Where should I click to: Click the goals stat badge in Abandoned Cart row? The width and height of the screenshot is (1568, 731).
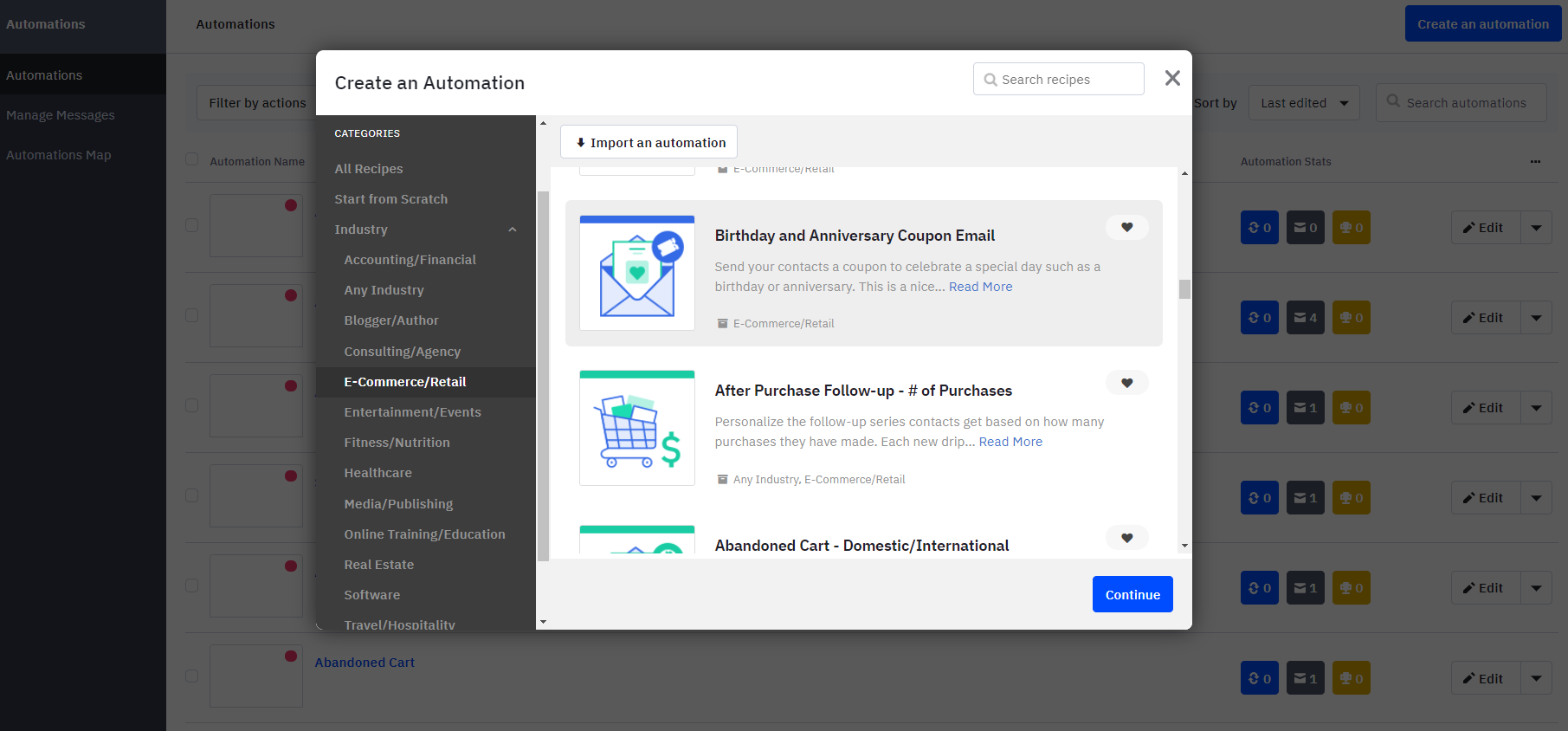1352,678
